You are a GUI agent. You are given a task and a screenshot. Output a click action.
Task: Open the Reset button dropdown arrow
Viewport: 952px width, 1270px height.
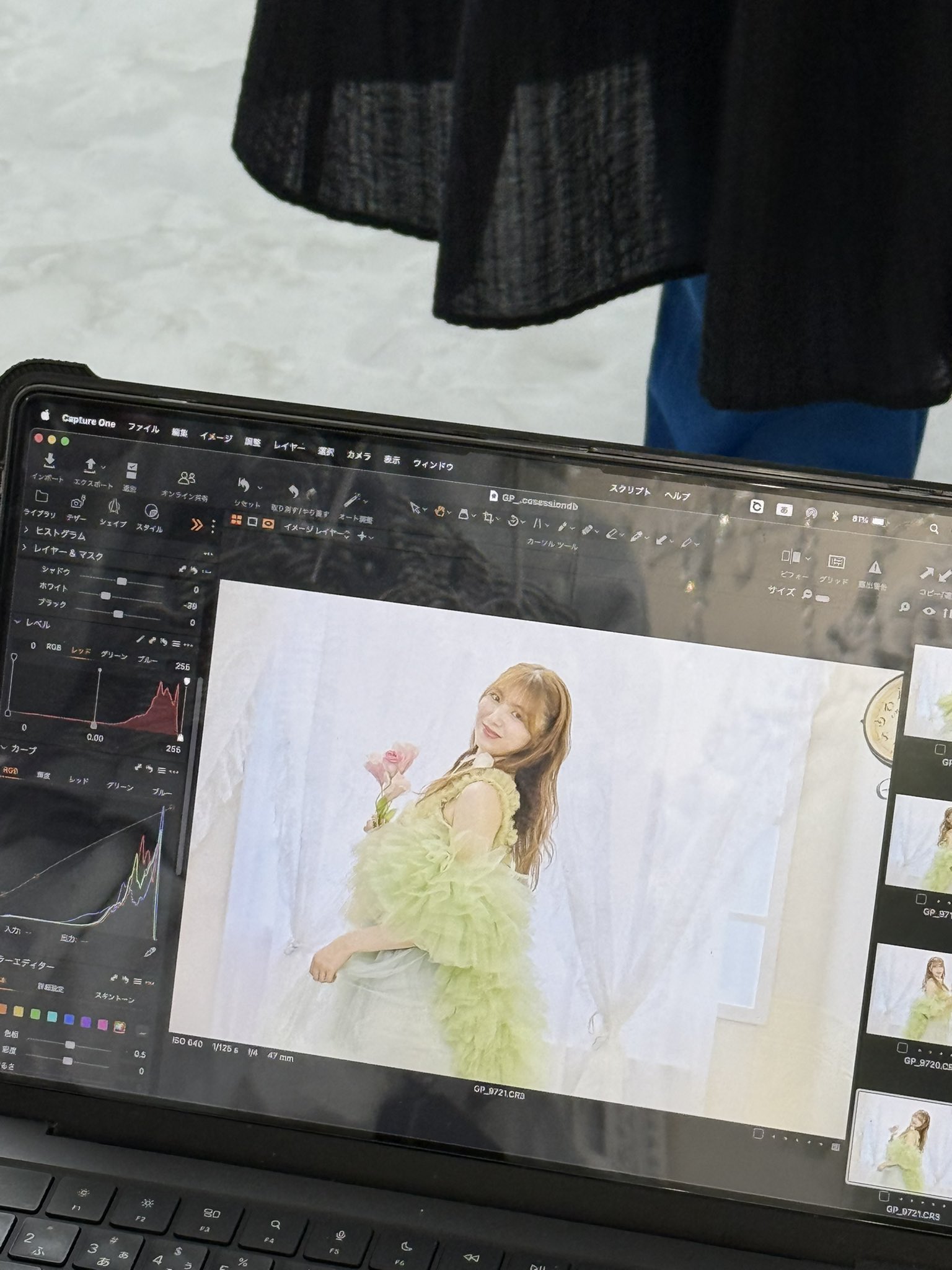(x=259, y=487)
